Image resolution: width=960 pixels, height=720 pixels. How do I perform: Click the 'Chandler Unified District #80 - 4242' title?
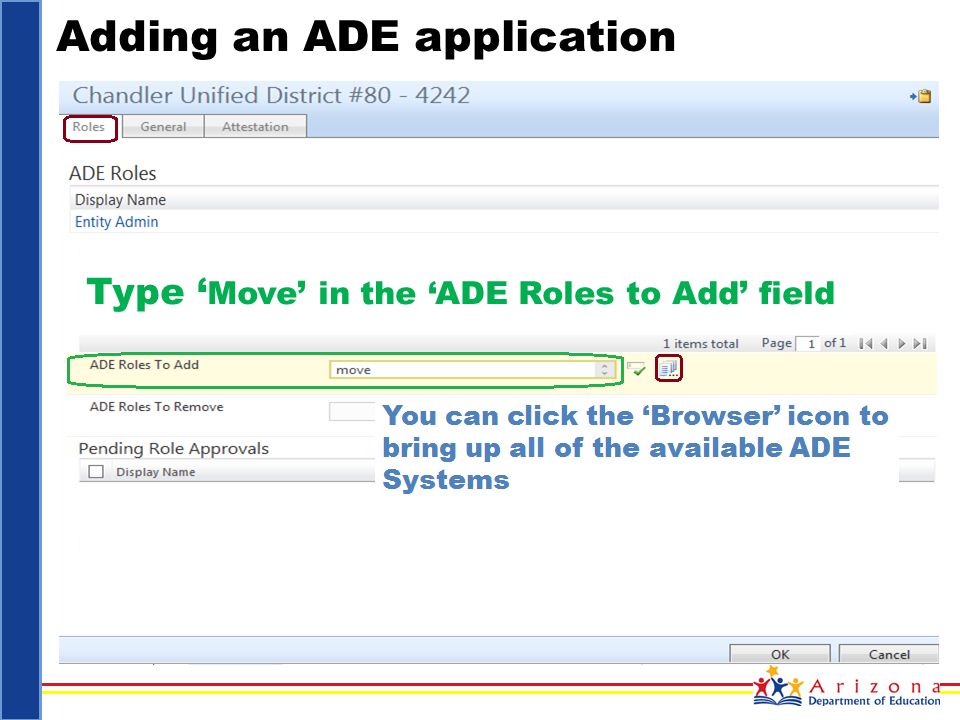tap(271, 96)
